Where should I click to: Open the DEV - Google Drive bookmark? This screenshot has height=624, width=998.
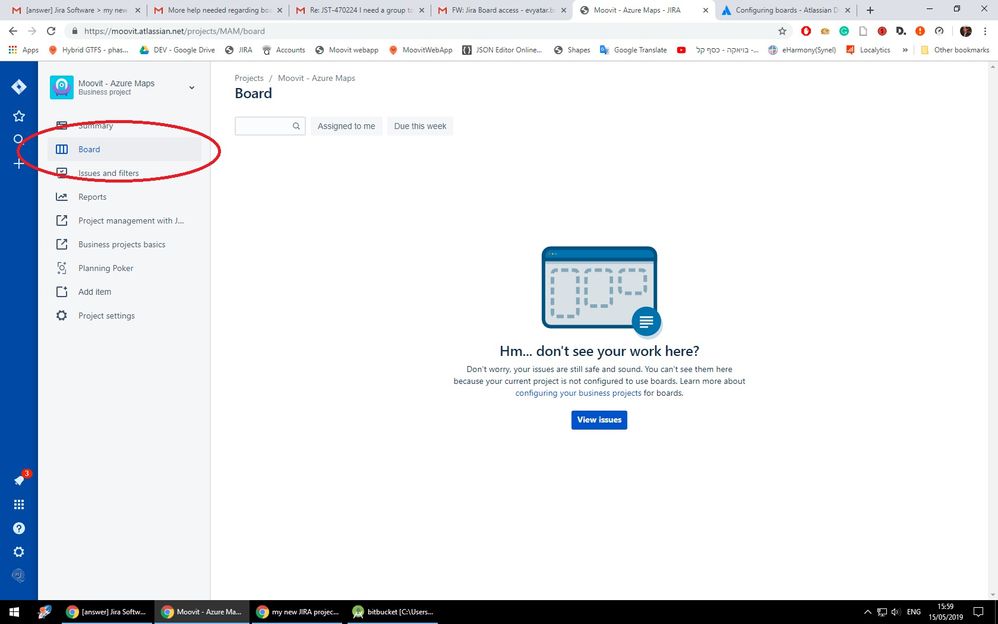(178, 50)
